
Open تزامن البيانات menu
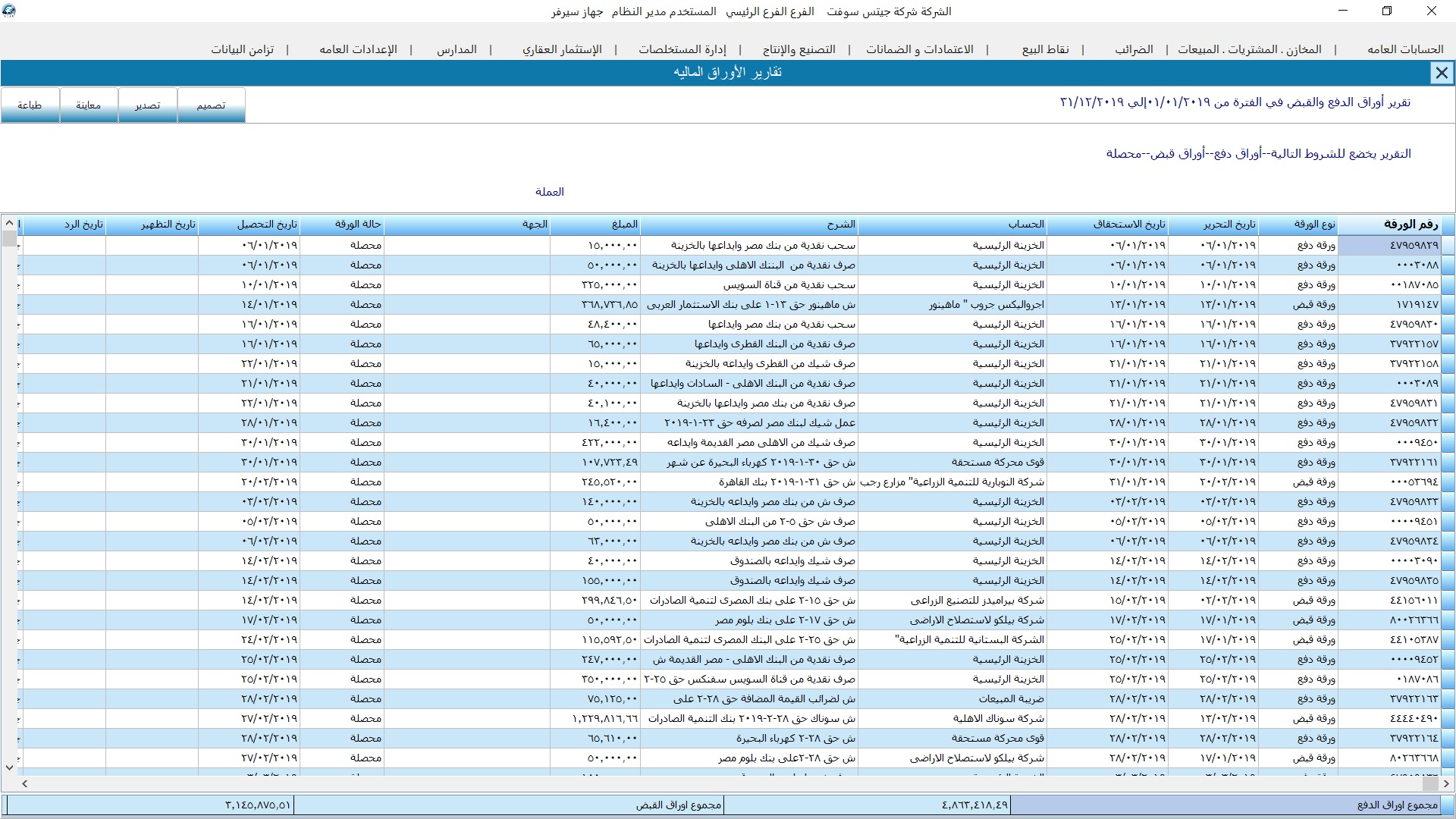[243, 49]
